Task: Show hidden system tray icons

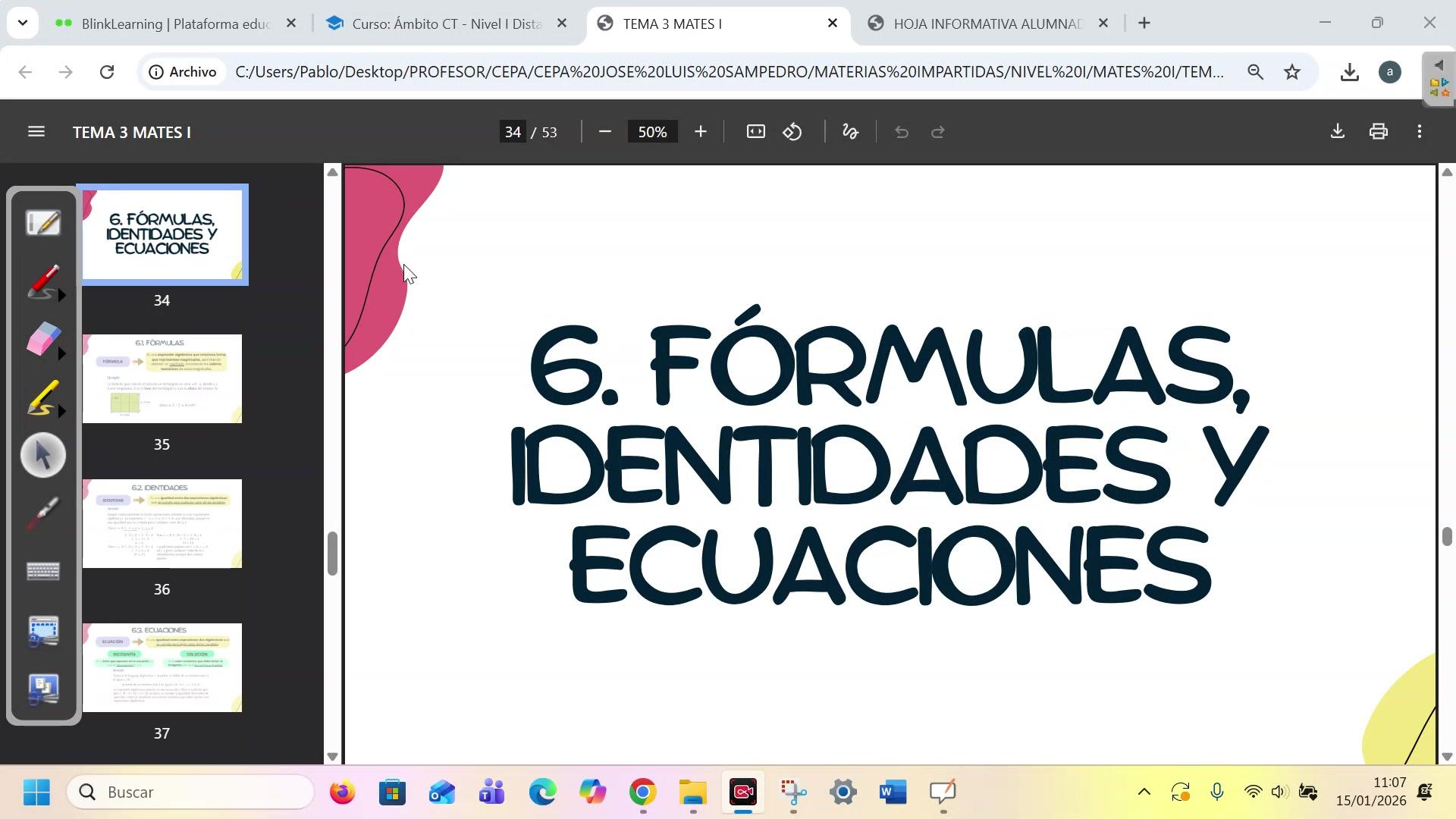Action: [1144, 792]
